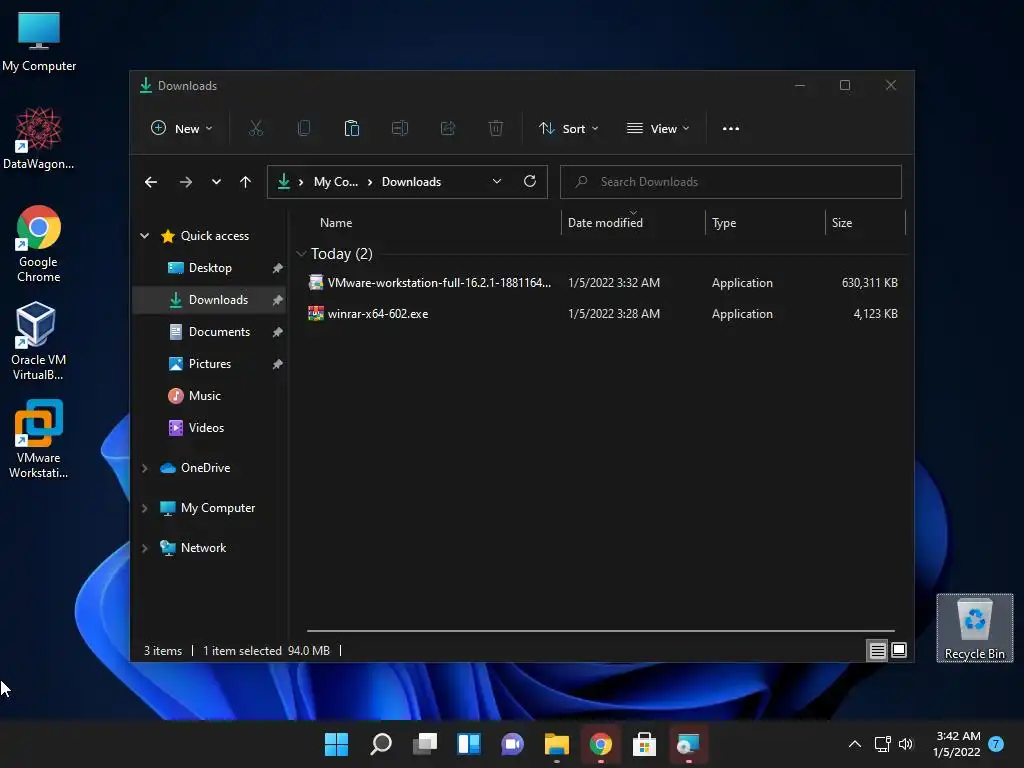Screen dimensions: 1024x768
Task: Open taskbar Search magnifier
Action: click(381, 744)
